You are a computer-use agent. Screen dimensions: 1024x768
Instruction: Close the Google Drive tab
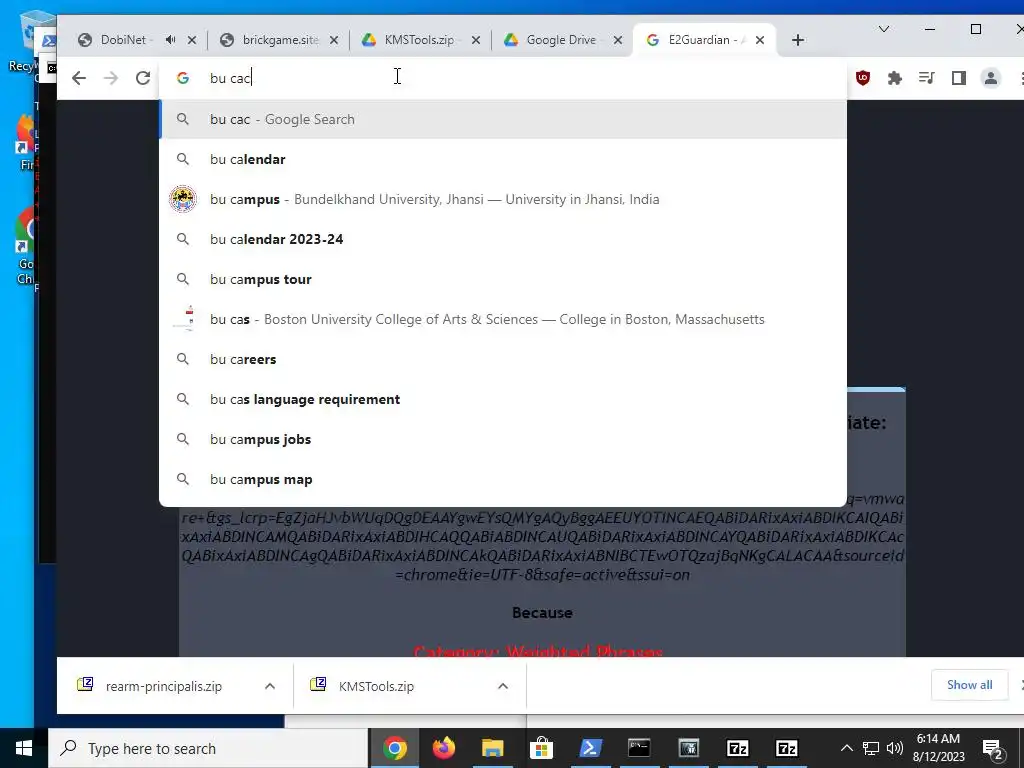[x=618, y=40]
